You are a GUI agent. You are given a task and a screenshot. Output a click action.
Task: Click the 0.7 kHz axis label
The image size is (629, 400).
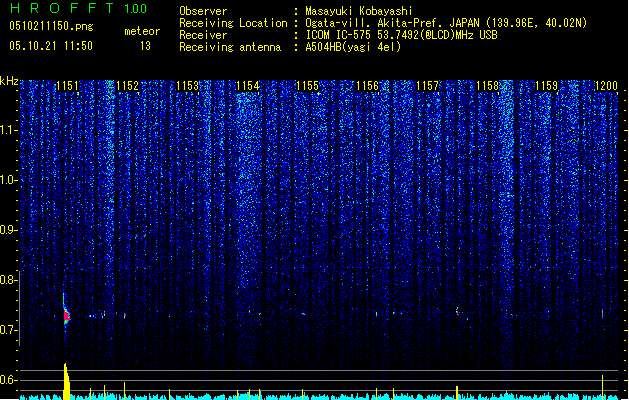[x=8, y=330]
